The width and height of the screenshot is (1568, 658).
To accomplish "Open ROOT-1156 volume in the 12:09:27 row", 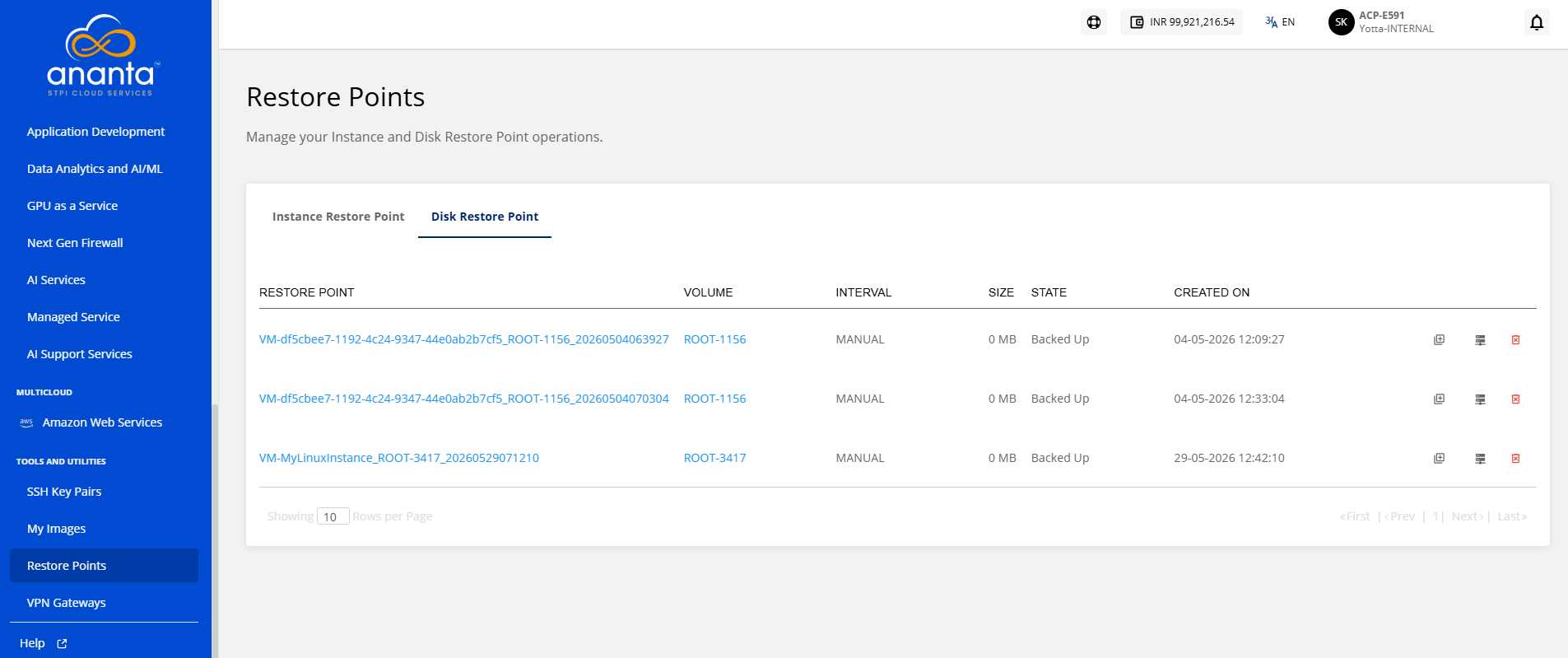I will 715,339.
